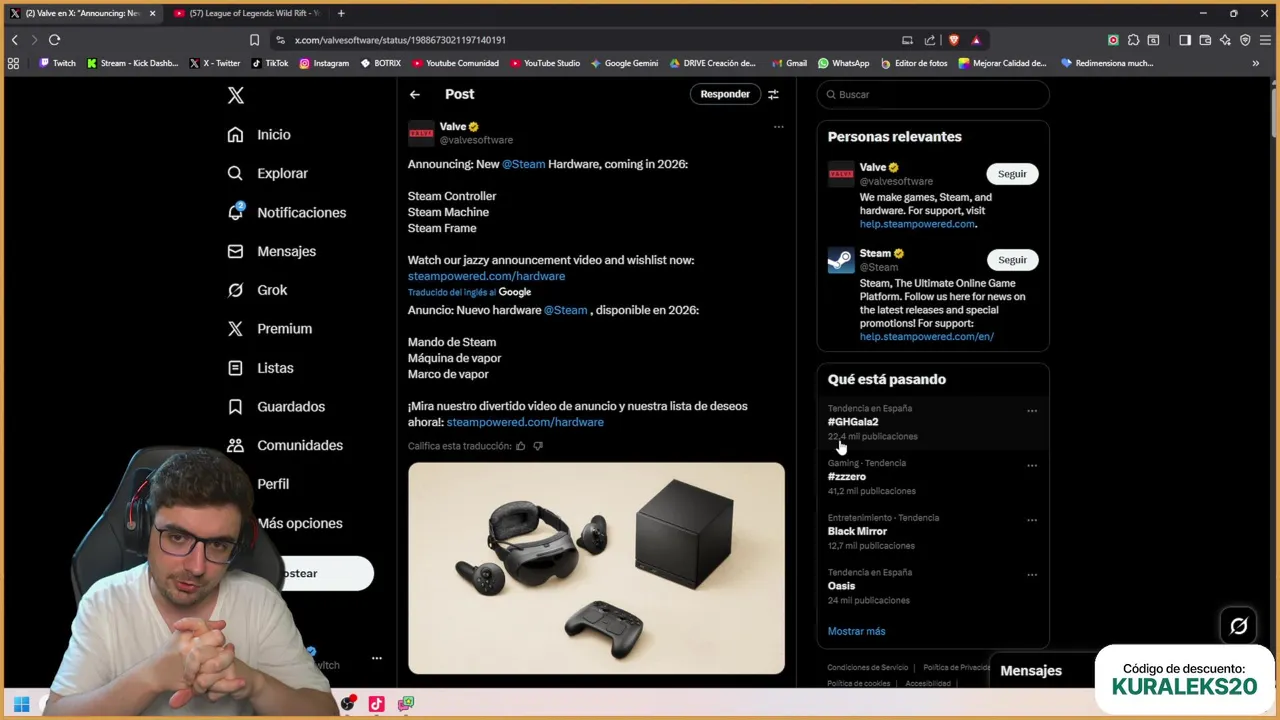The width and height of the screenshot is (1280, 720).
Task: Reload the page
Action: pos(54,40)
